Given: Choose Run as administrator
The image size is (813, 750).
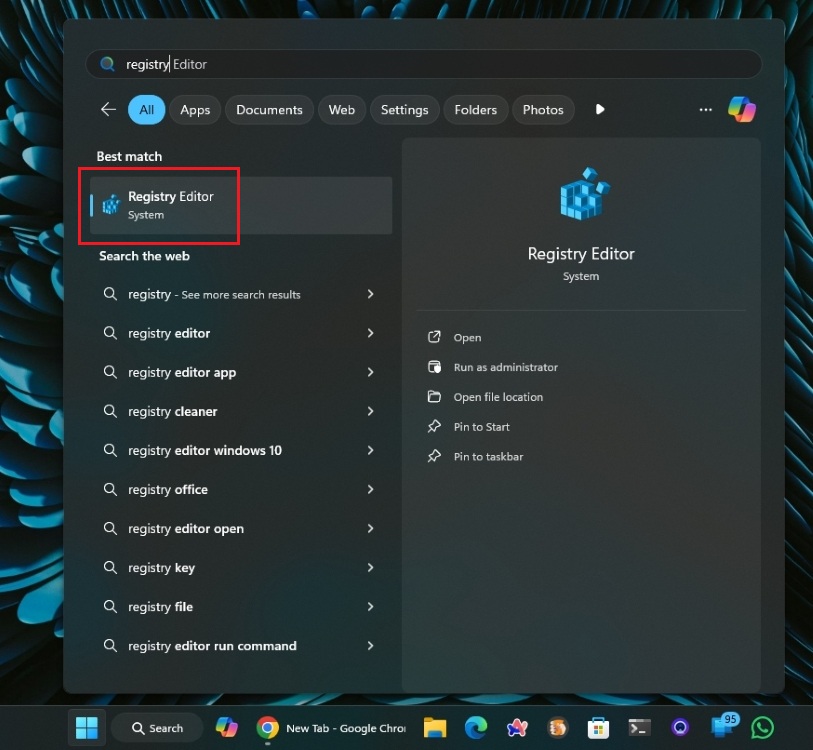Looking at the screenshot, I should tap(506, 367).
